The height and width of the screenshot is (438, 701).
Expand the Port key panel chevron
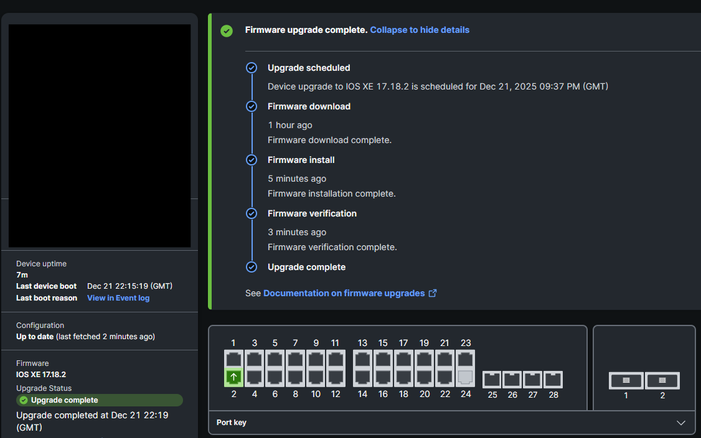pyautogui.click(x=682, y=423)
